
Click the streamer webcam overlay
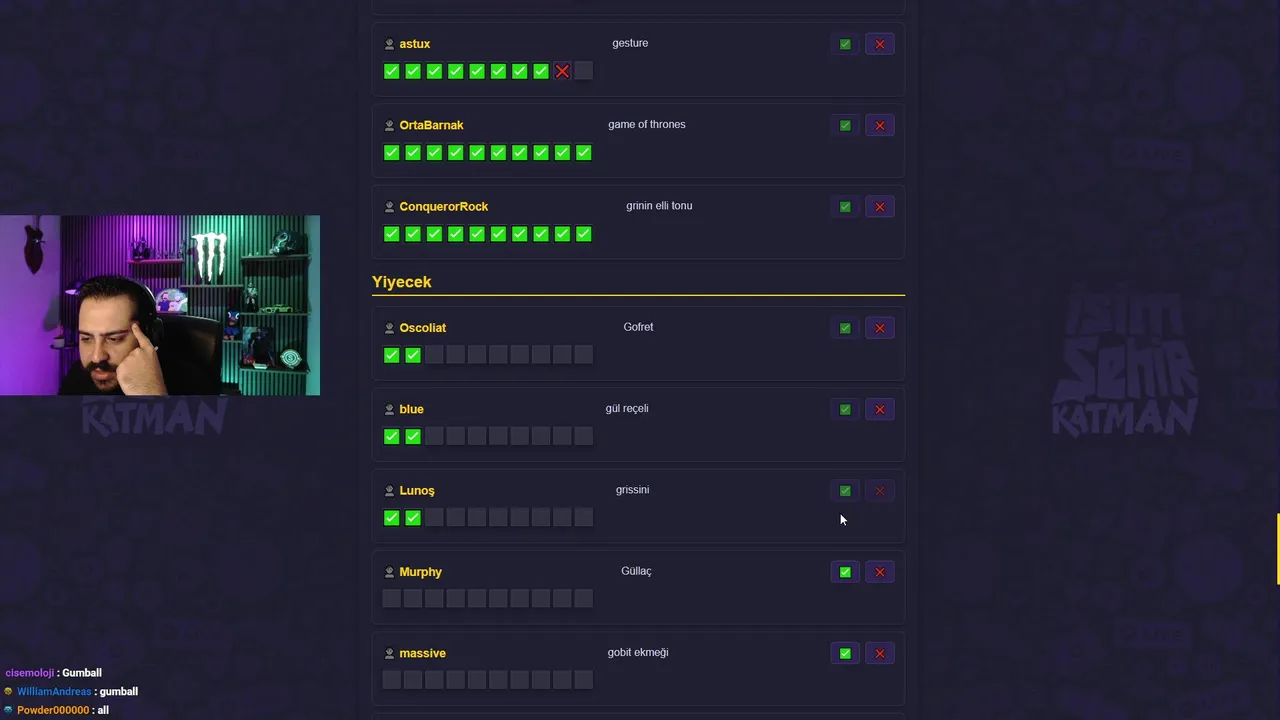160,305
